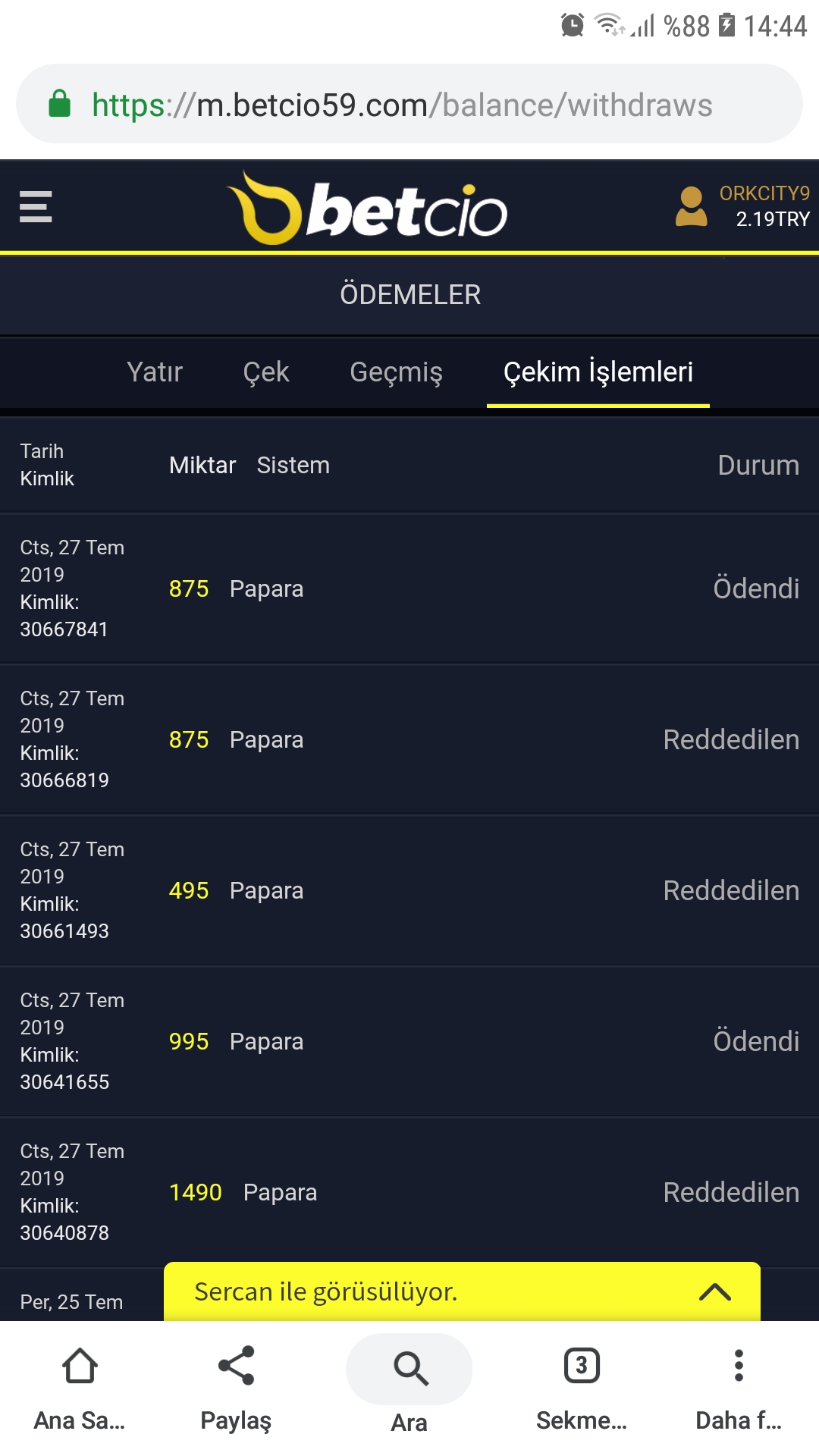This screenshot has height=1456, width=819.
Task: Open the Geçmiş tab
Action: [x=396, y=372]
